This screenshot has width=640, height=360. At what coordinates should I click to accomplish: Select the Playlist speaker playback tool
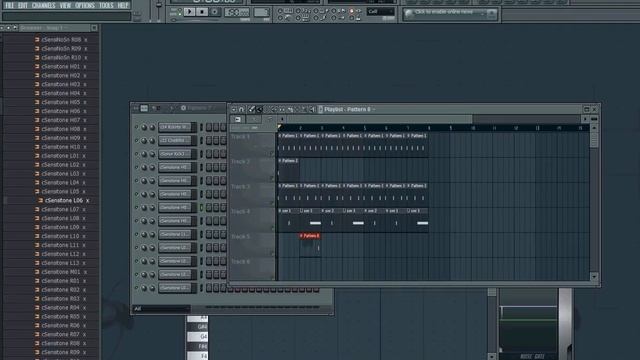point(312,109)
